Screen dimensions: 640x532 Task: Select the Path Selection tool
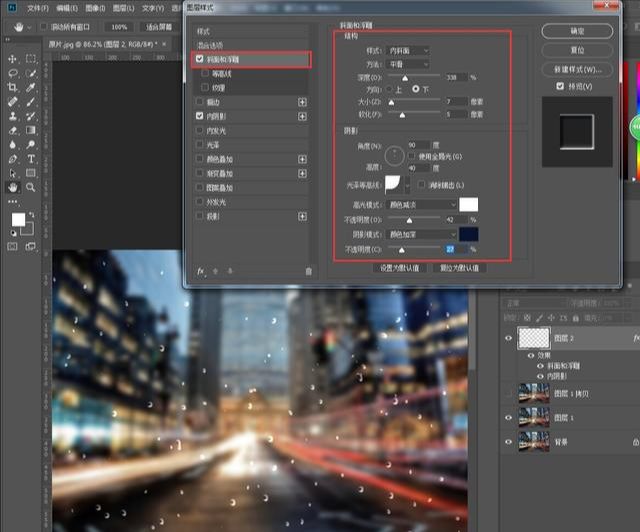click(x=12, y=173)
